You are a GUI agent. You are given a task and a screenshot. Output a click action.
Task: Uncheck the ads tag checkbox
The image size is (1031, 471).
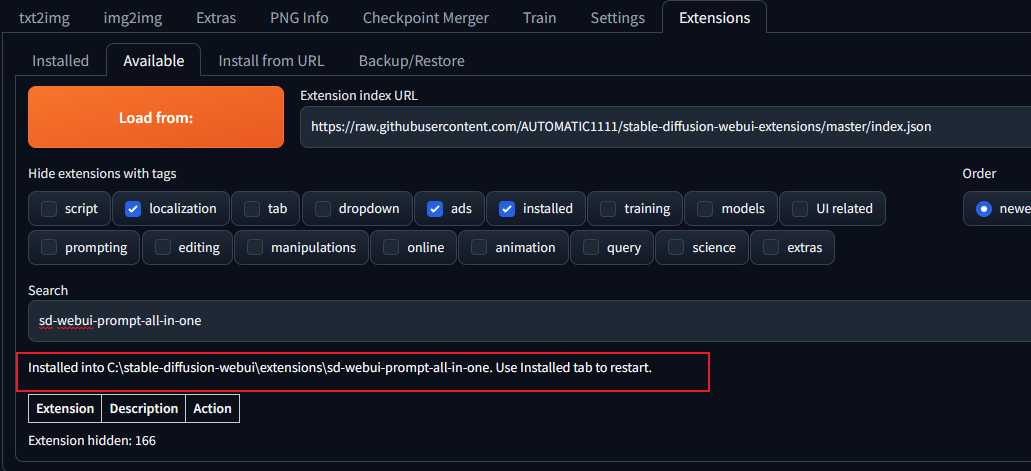[435, 209]
